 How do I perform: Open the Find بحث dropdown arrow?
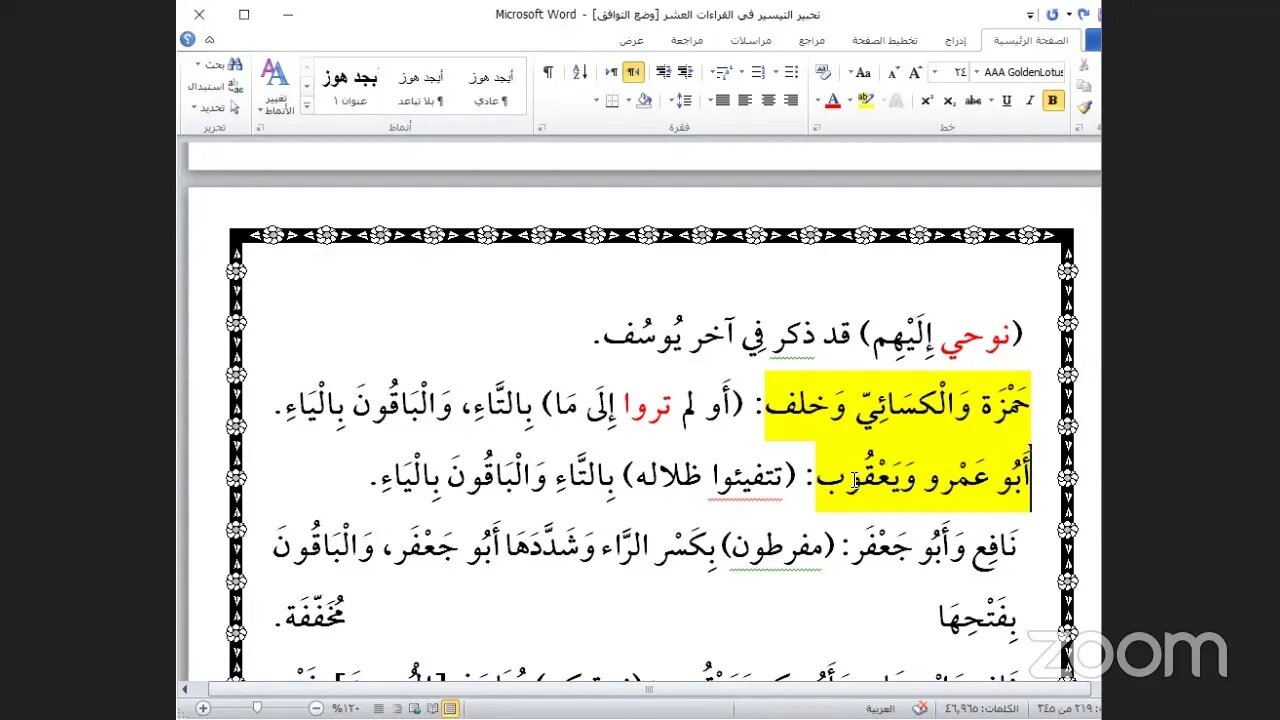pos(196,64)
